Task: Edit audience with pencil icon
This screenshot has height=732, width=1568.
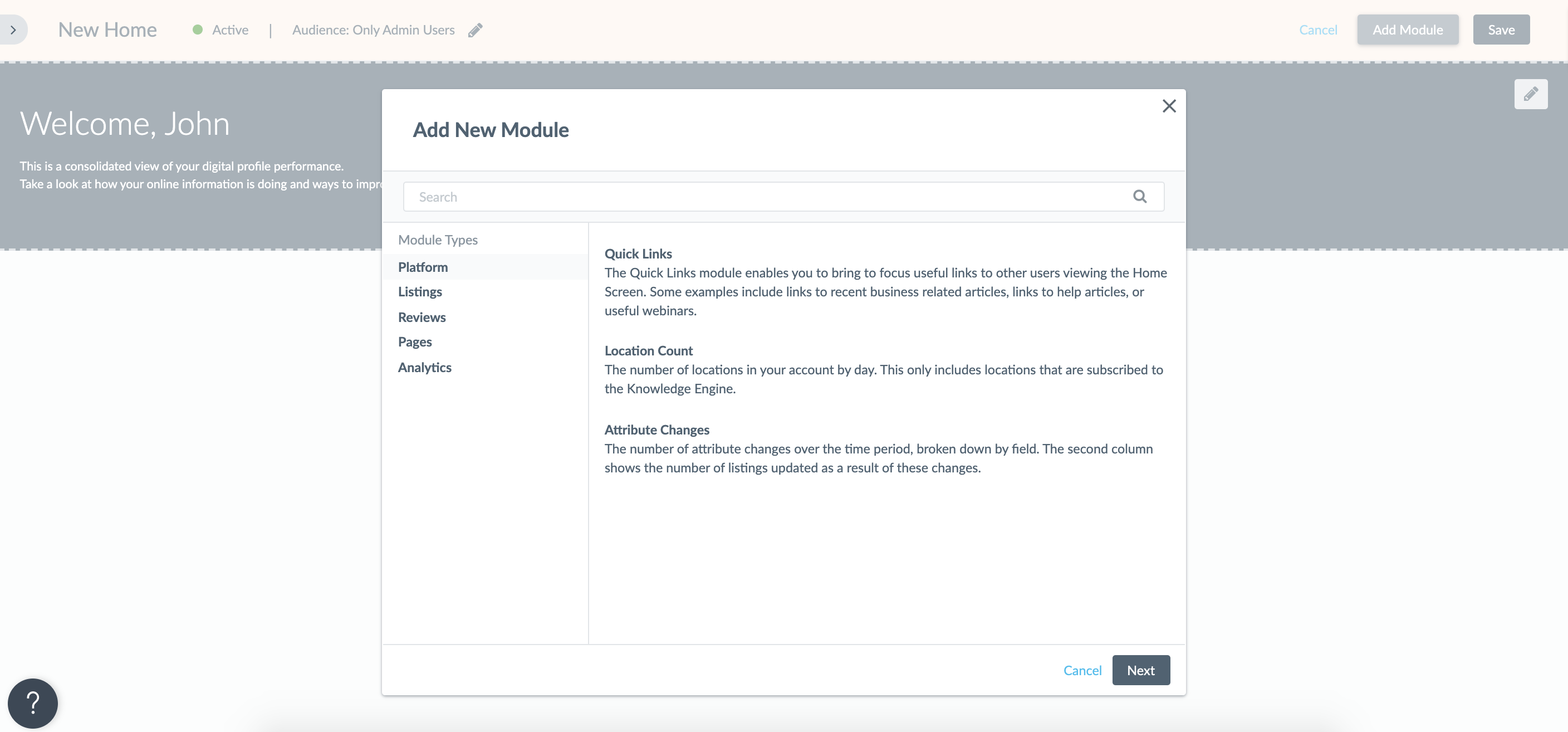Action: tap(476, 30)
